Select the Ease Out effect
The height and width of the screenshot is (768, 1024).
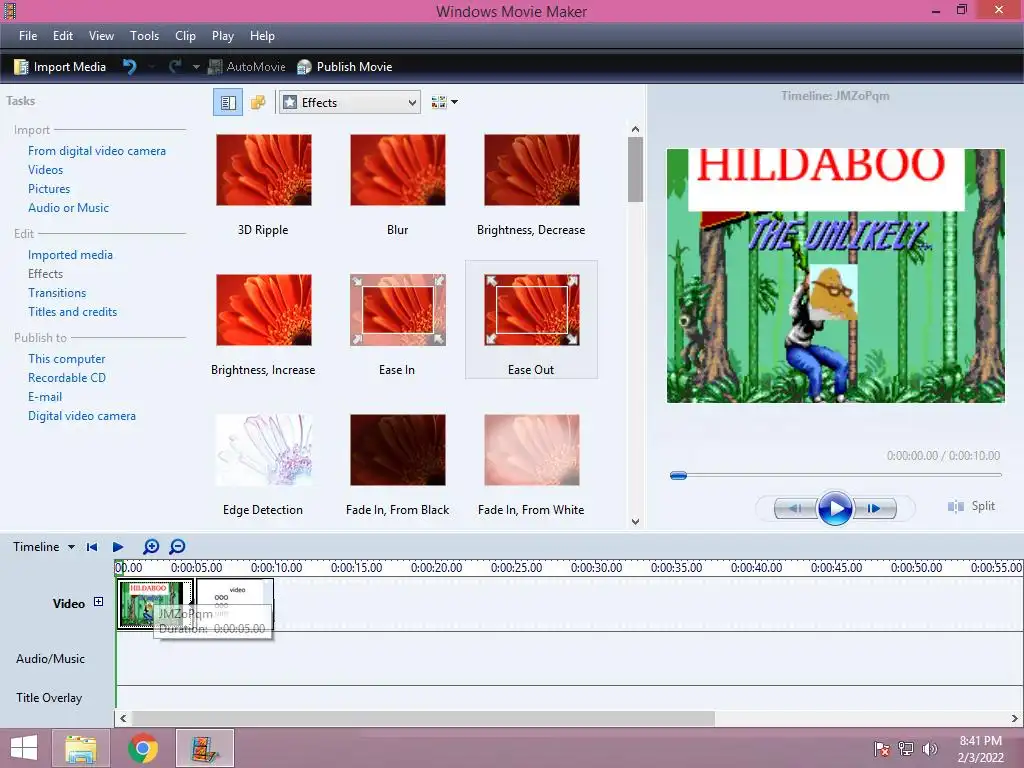(x=531, y=320)
